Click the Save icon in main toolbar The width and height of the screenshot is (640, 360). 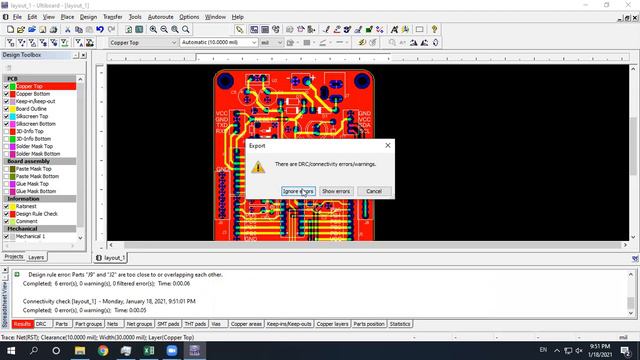pyautogui.click(x=42, y=29)
